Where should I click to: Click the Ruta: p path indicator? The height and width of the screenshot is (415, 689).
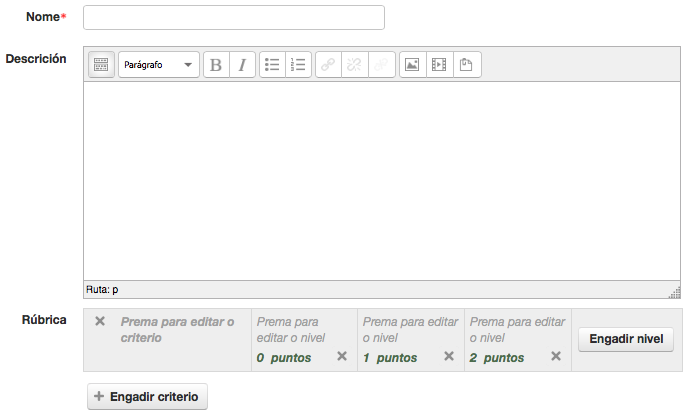click(102, 290)
